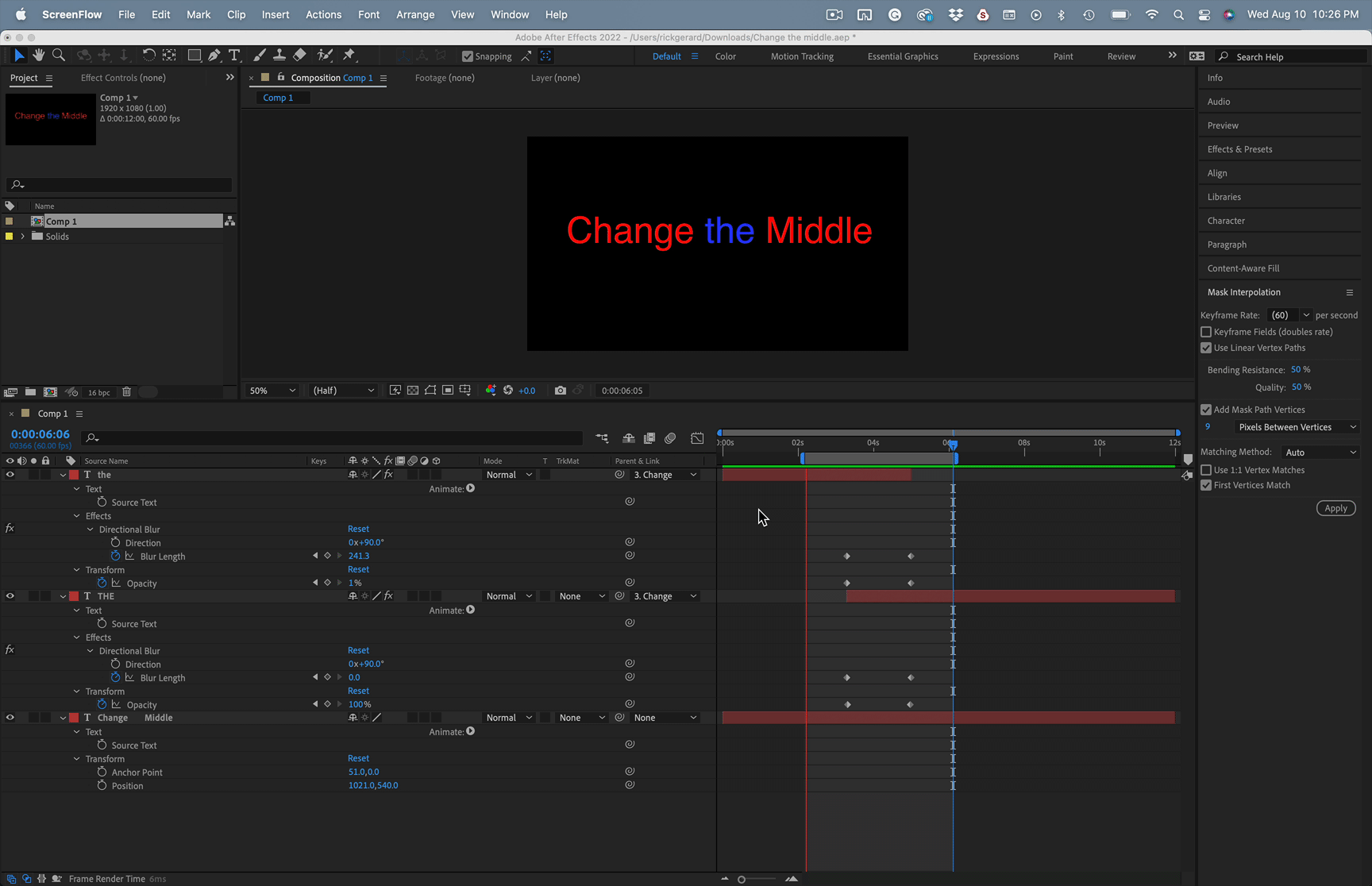The height and width of the screenshot is (886, 1372).
Task: Open the Graph Editor
Action: 697,438
